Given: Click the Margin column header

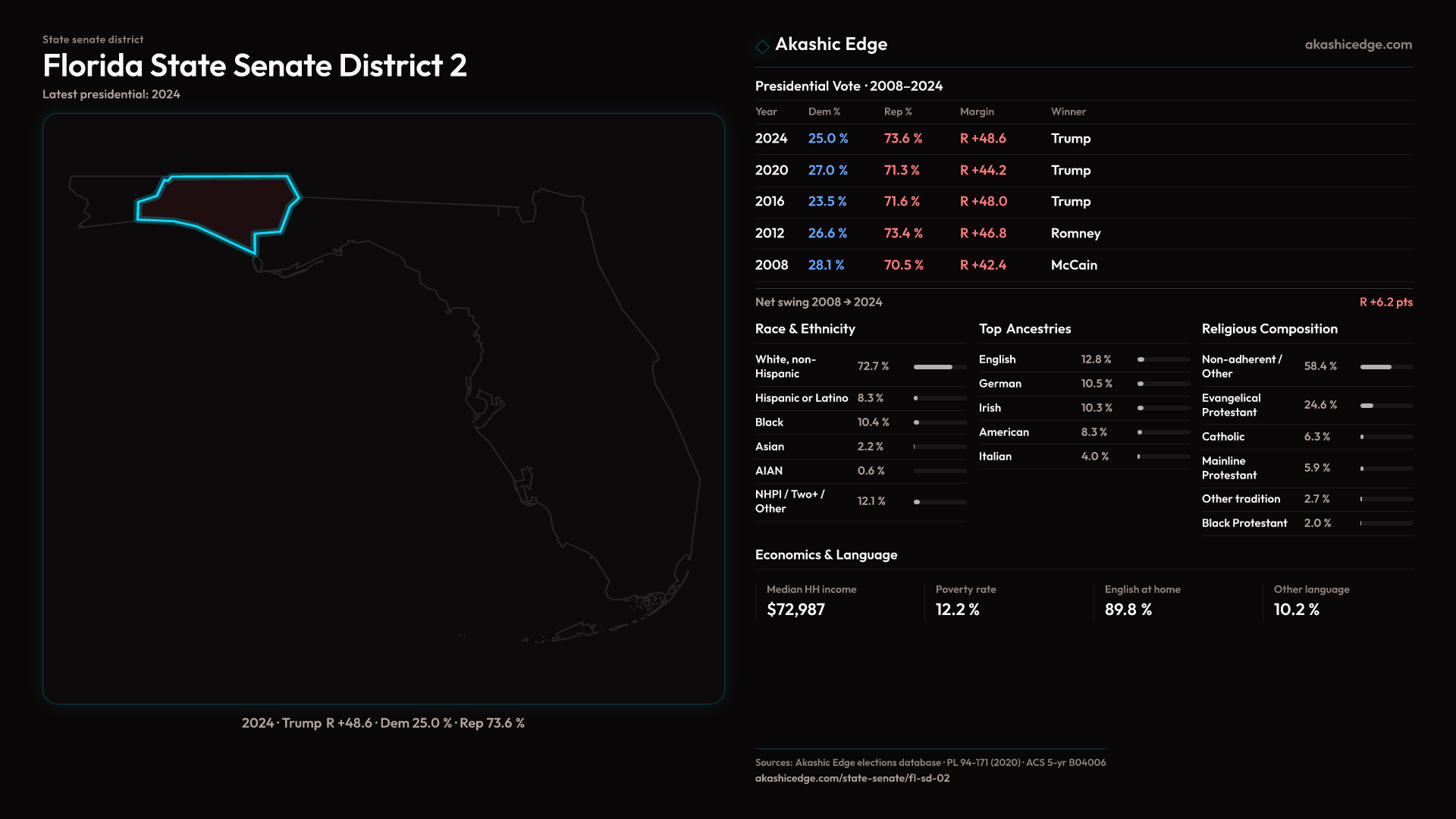Looking at the screenshot, I should [976, 111].
